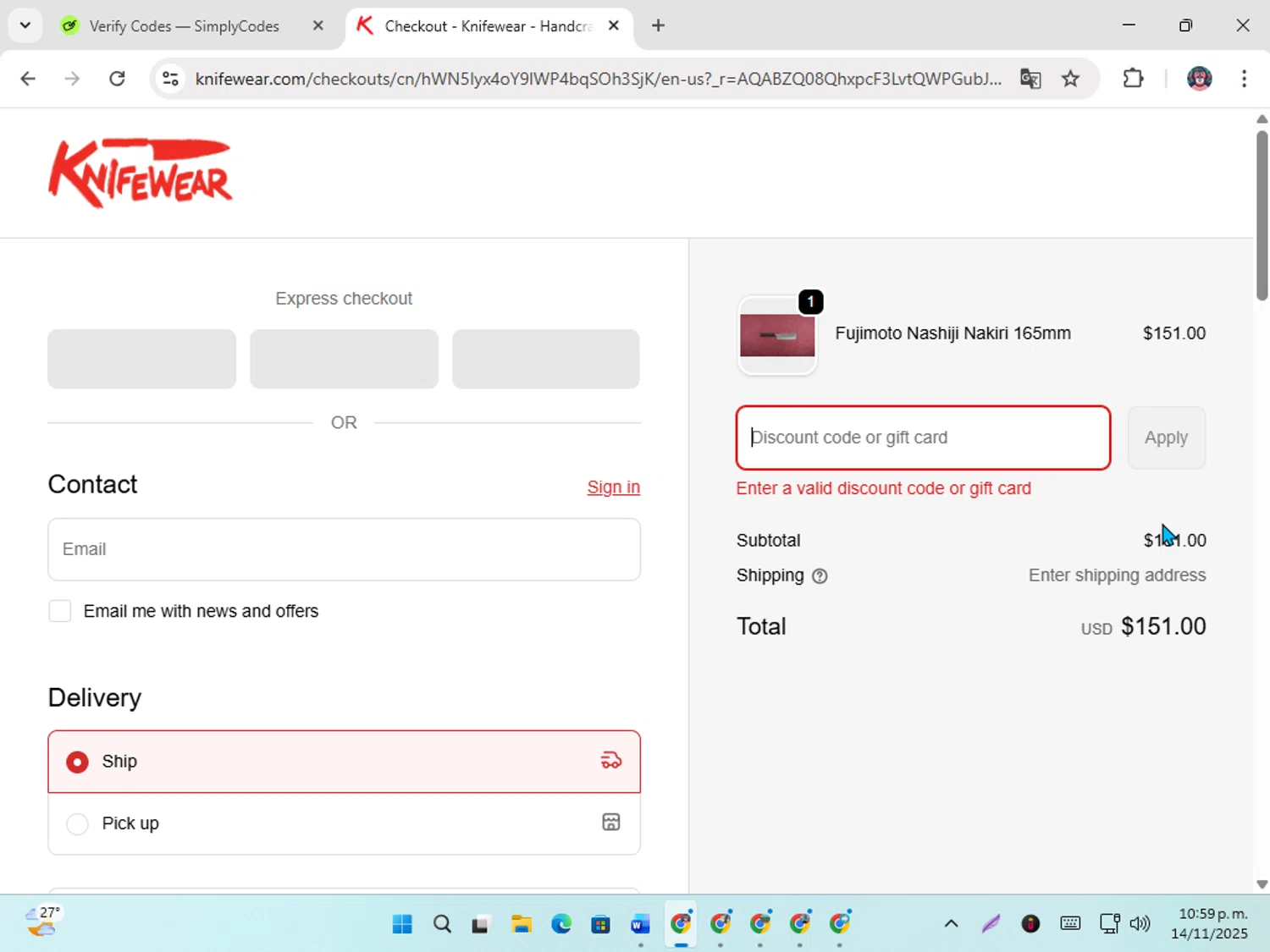1270x952 pixels.
Task: Open site information icon in address bar
Action: [170, 79]
